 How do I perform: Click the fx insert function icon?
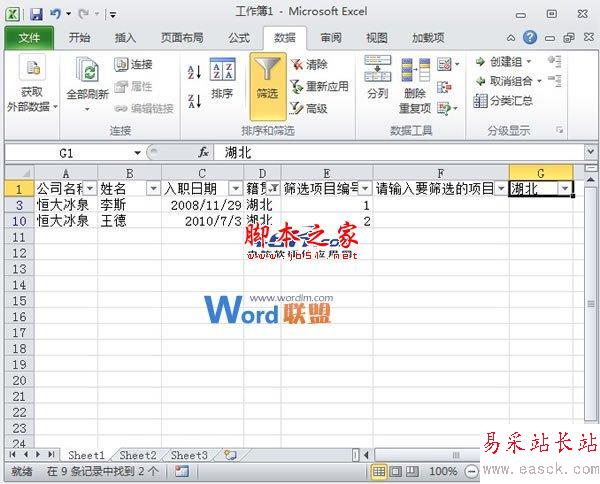204,153
